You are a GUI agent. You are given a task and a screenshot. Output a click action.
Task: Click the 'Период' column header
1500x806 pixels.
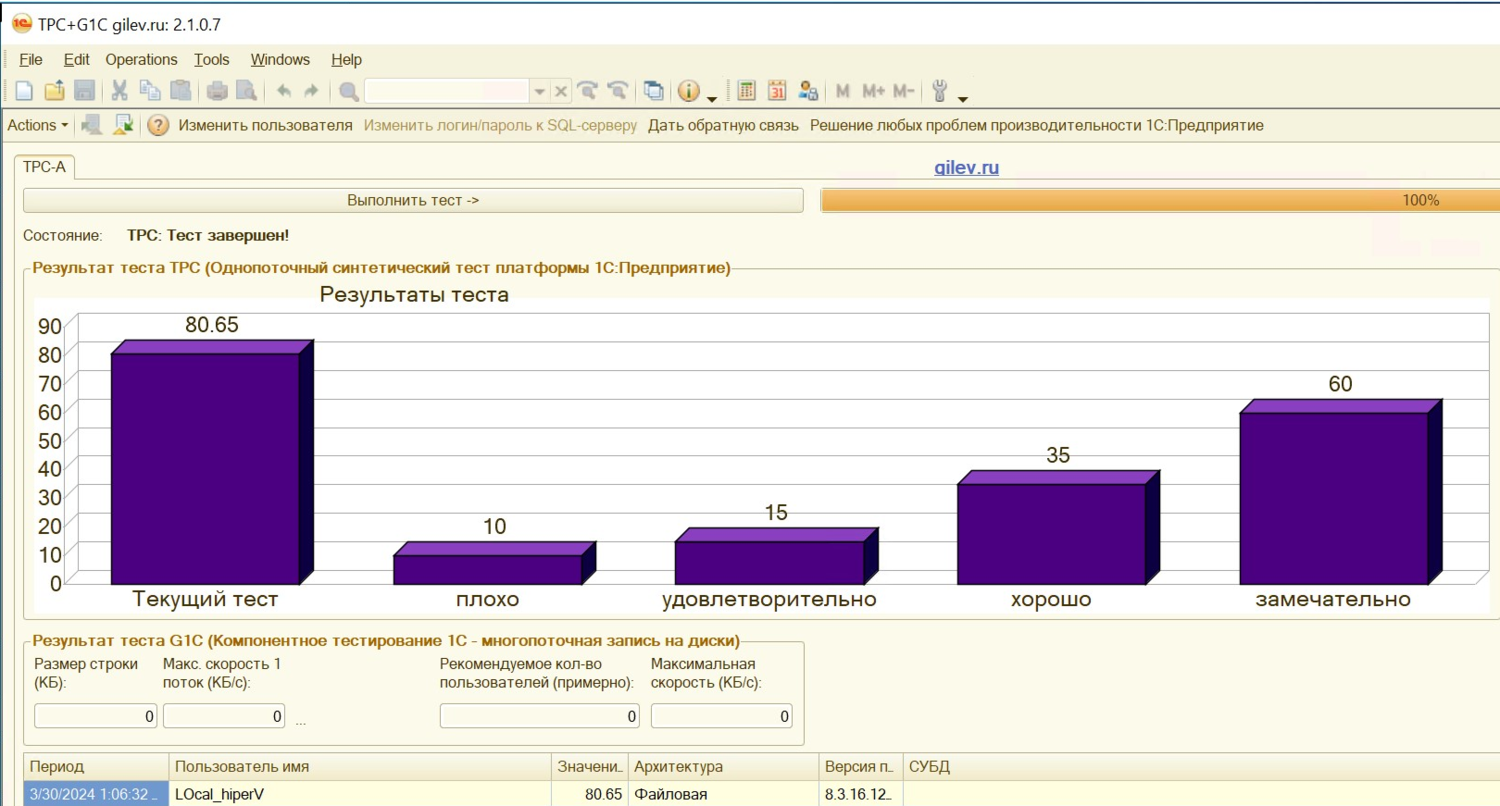[96, 766]
